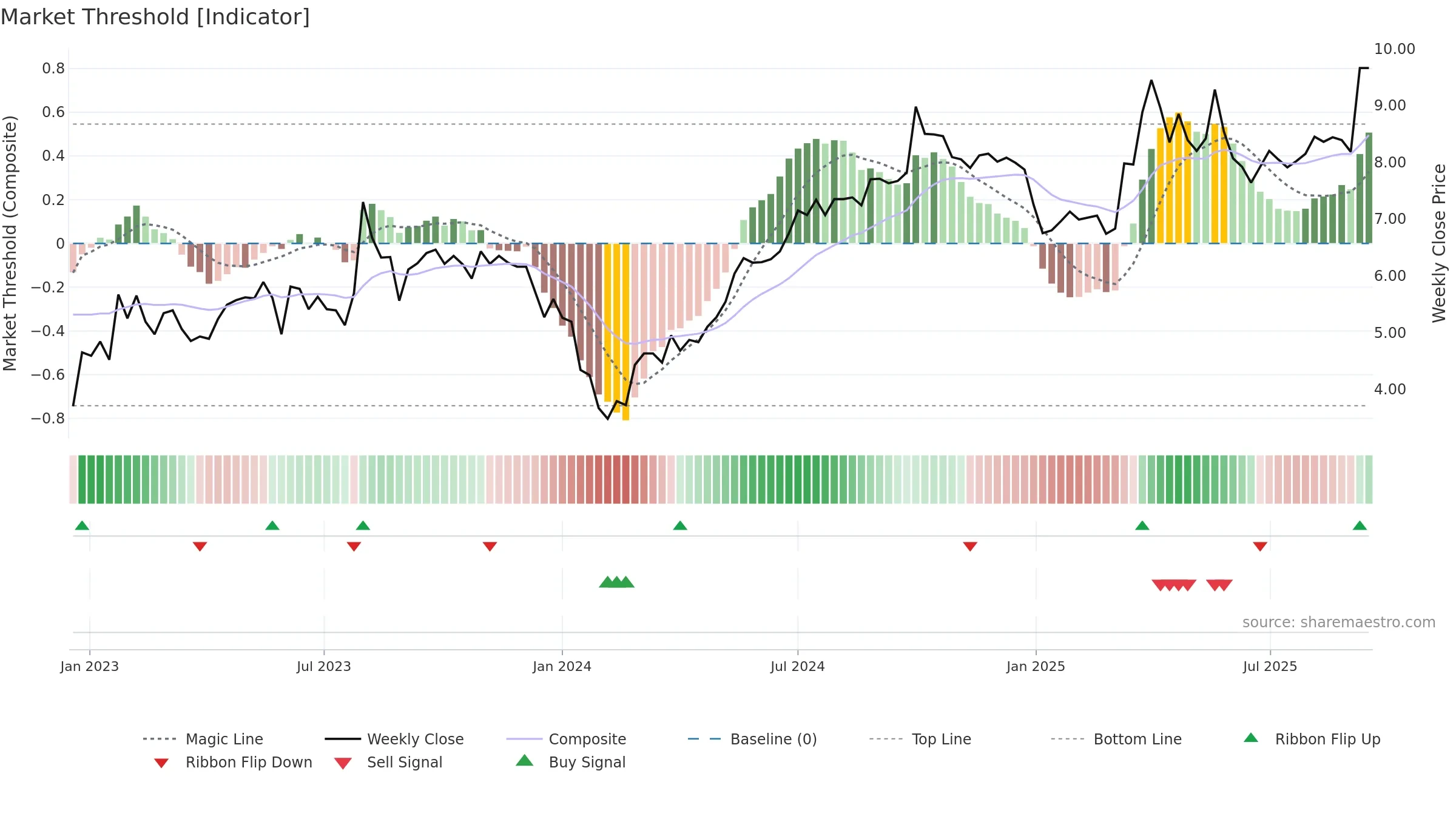This screenshot has width=1456, height=819.
Task: Click the dark green ribbon segment at Jan 2023
Action: [91, 479]
